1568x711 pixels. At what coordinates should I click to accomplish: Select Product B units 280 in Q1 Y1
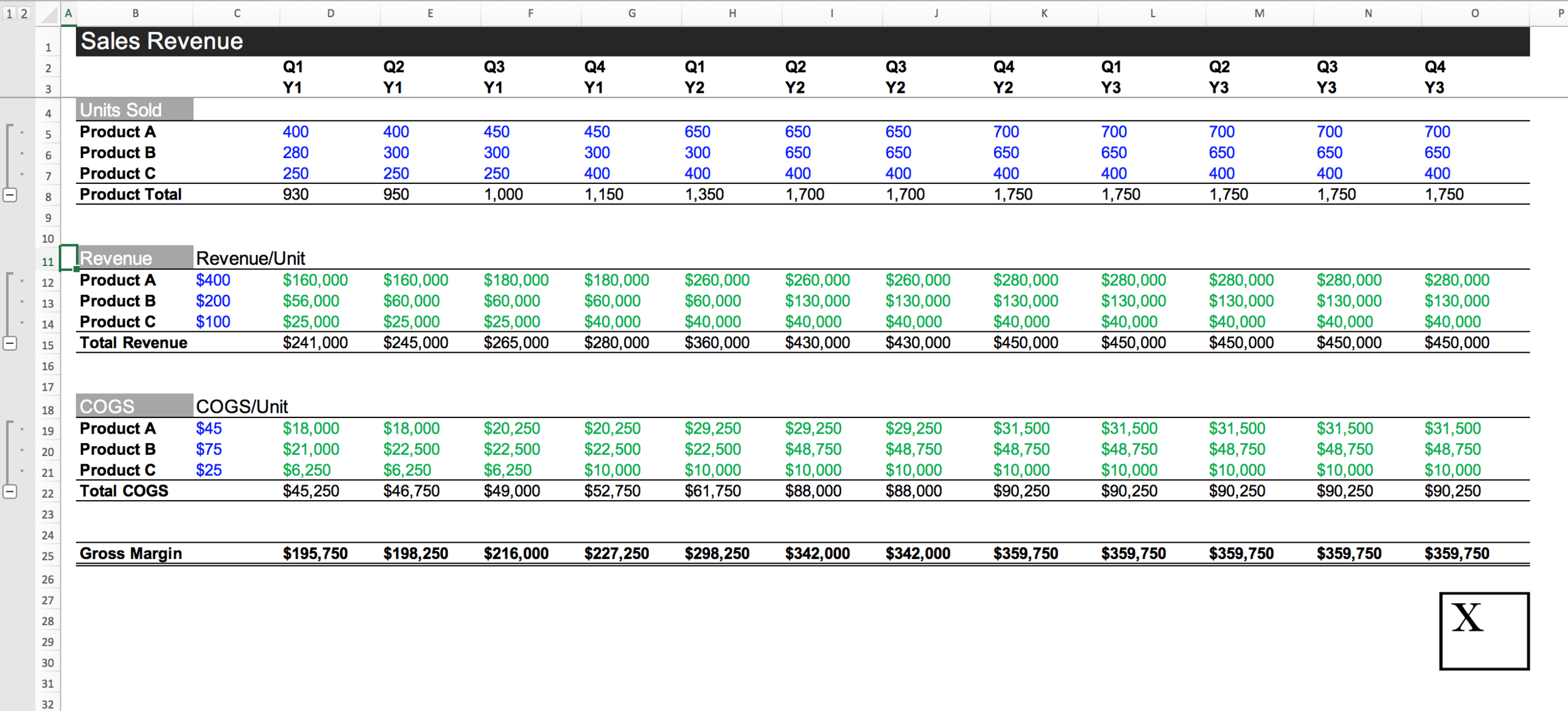(295, 152)
